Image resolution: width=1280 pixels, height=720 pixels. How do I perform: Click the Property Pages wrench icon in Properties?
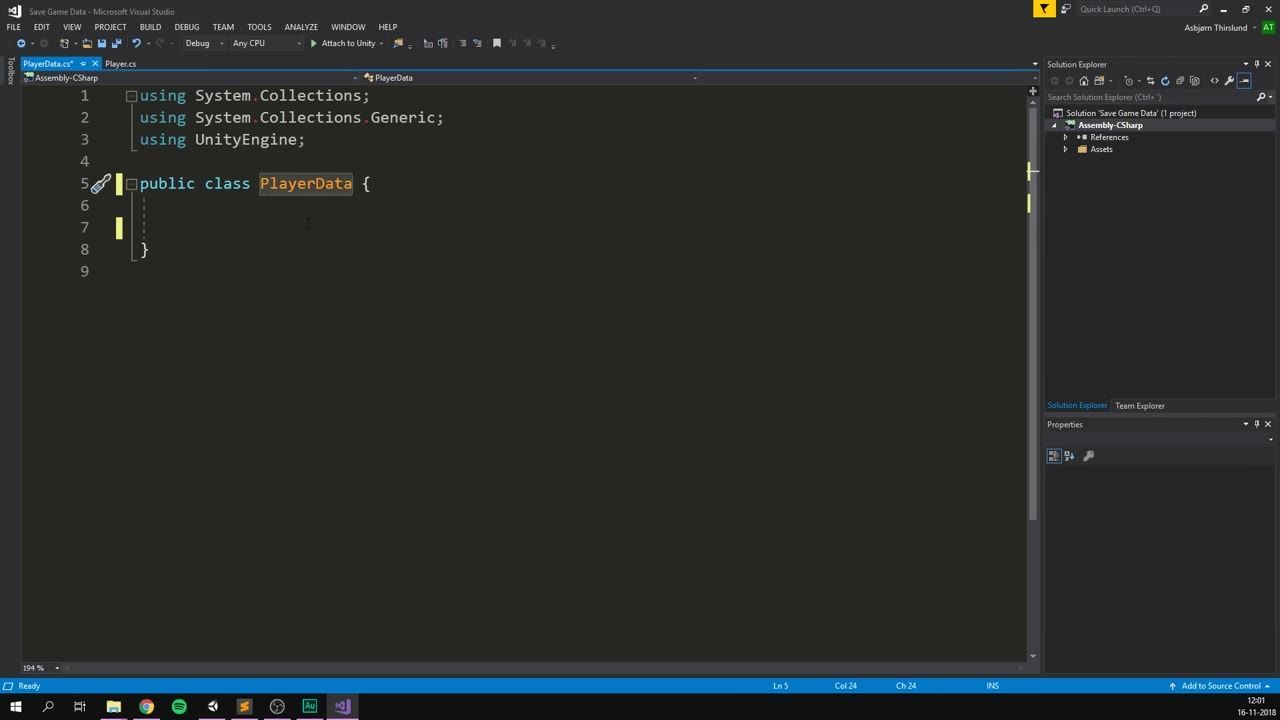(1089, 456)
